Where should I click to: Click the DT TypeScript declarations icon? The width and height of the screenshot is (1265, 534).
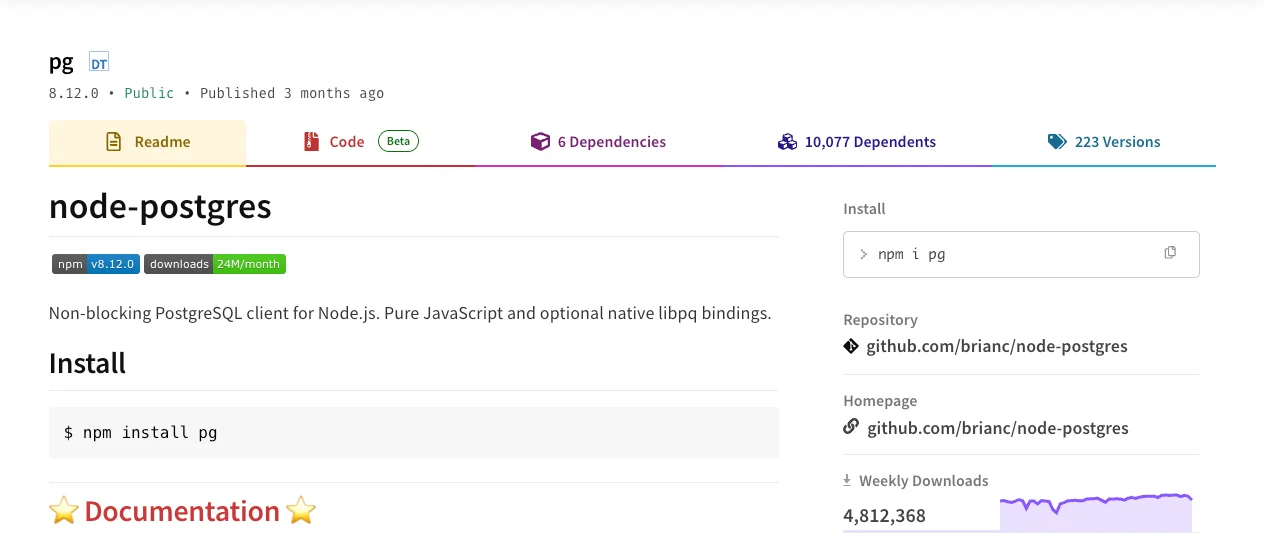tap(99, 63)
